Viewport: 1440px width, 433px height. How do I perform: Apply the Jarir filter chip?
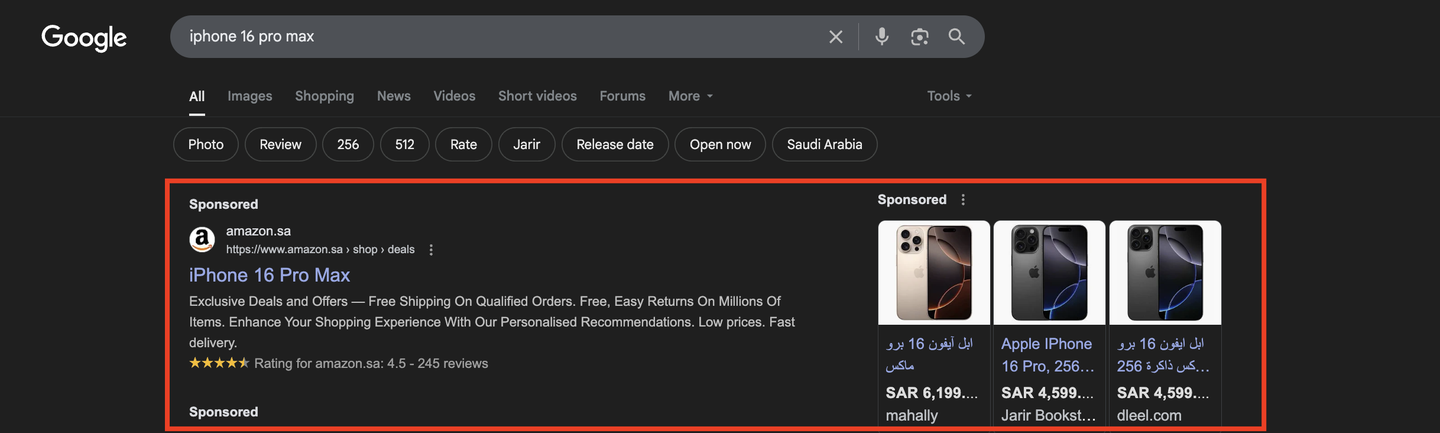coord(527,144)
